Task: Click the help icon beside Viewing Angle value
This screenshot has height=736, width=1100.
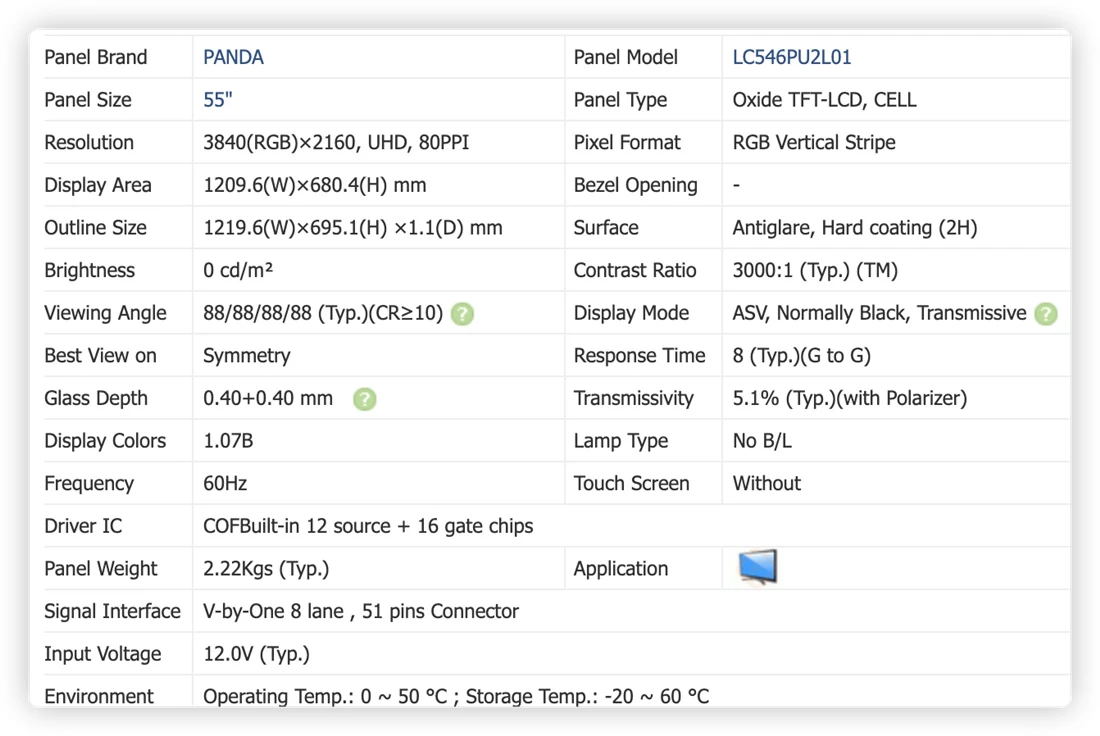Action: pos(462,314)
